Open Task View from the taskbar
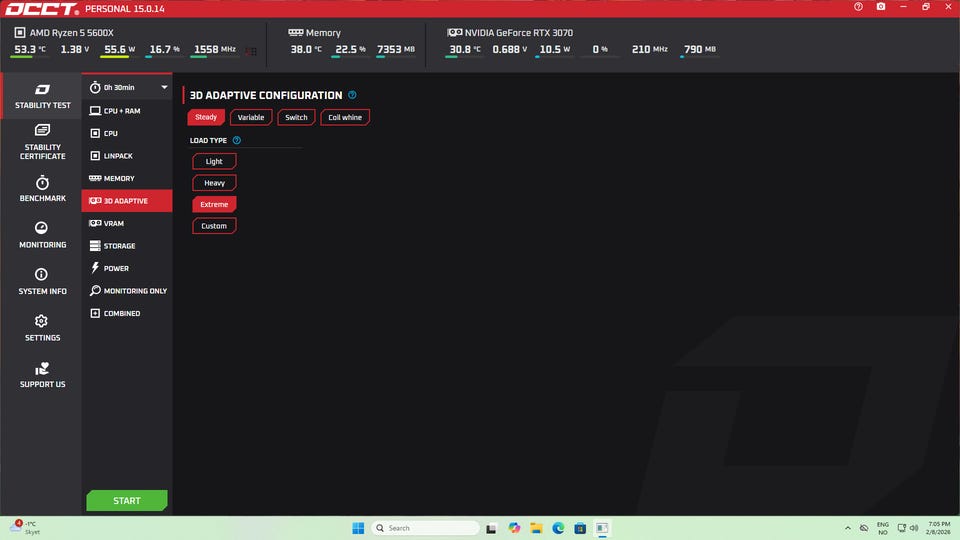Image resolution: width=960 pixels, height=540 pixels. click(491, 528)
